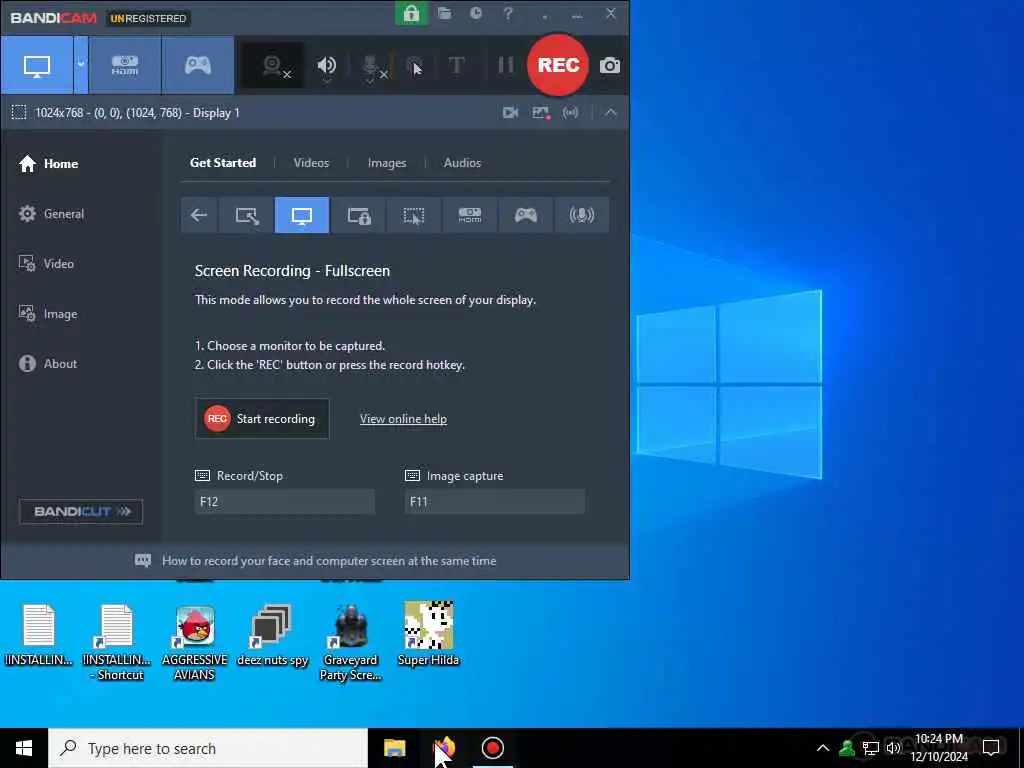1024x768 pixels.
Task: Take a screenshot with camera icon
Action: [609, 65]
